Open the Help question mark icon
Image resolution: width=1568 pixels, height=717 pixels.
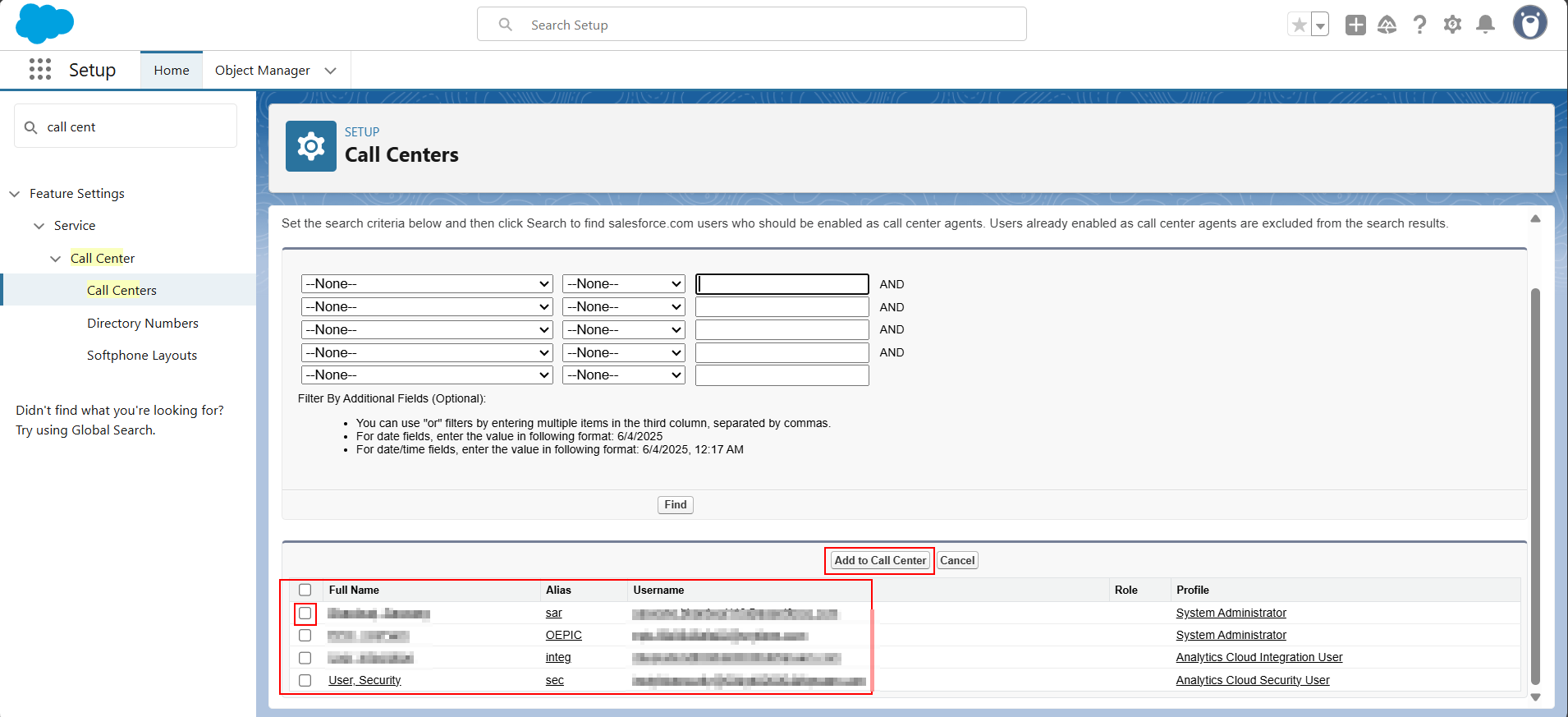click(x=1419, y=25)
